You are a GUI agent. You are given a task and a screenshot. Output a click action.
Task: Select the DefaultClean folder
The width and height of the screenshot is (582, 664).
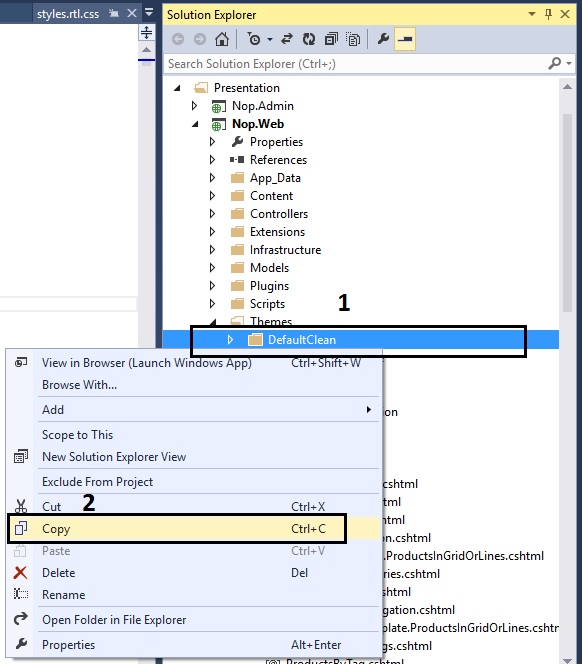click(x=302, y=340)
